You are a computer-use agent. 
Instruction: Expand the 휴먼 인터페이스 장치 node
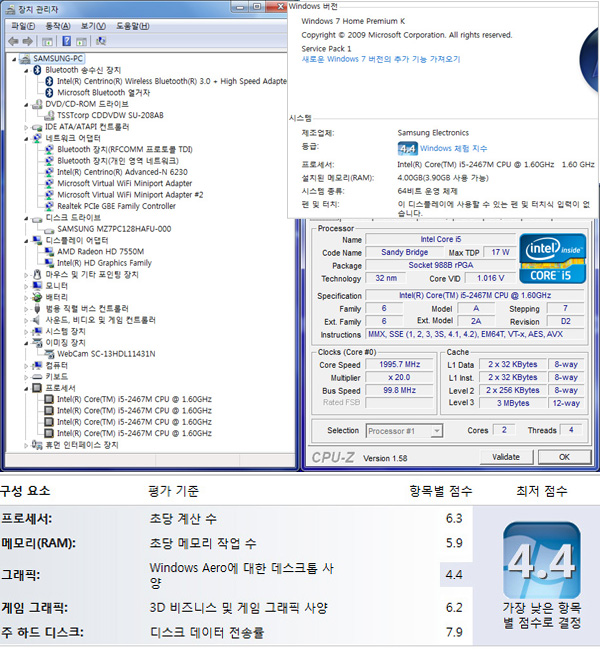click(x=26, y=445)
